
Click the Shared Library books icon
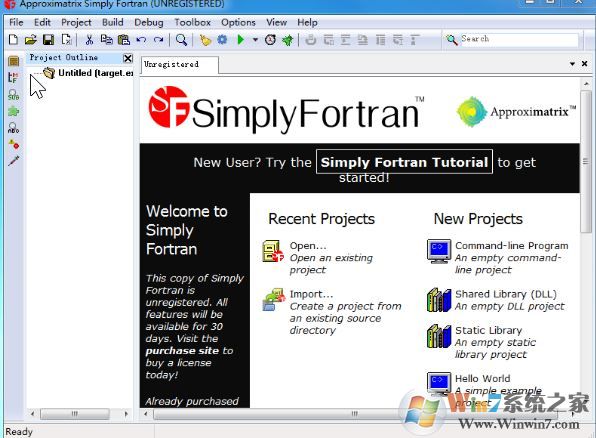[439, 300]
